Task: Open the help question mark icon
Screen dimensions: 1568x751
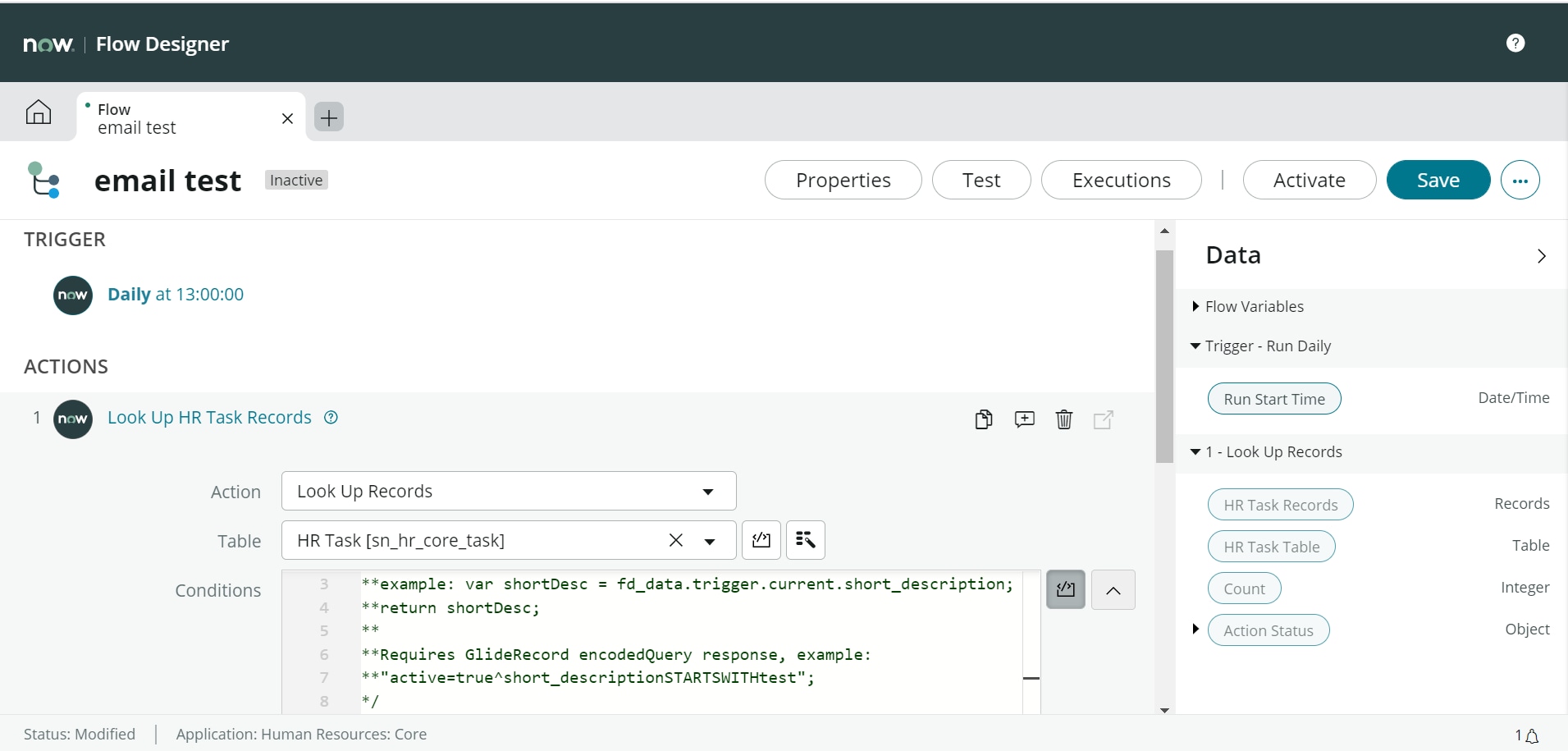Action: click(1515, 43)
